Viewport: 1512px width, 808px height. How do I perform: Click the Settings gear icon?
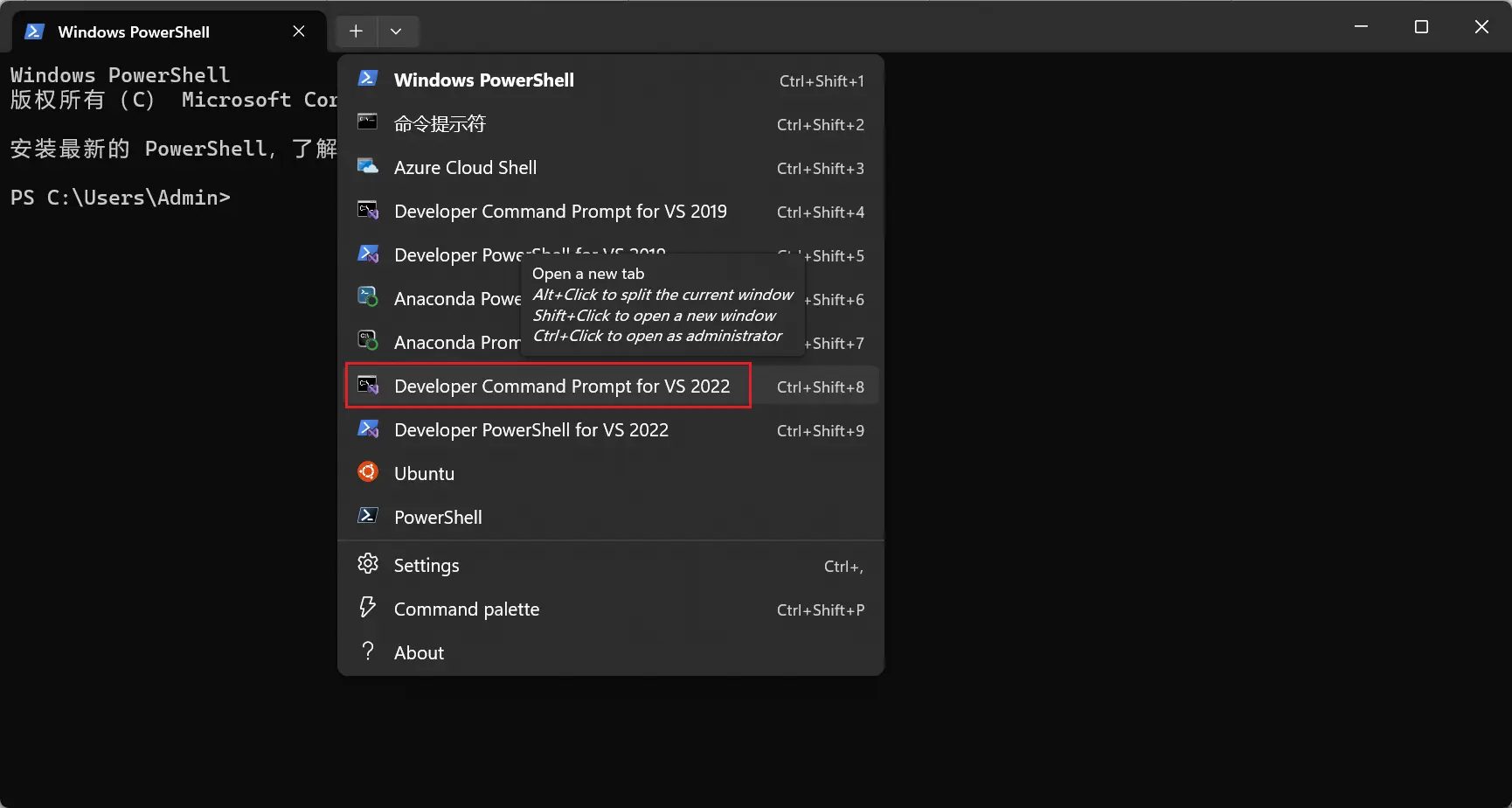coord(368,564)
